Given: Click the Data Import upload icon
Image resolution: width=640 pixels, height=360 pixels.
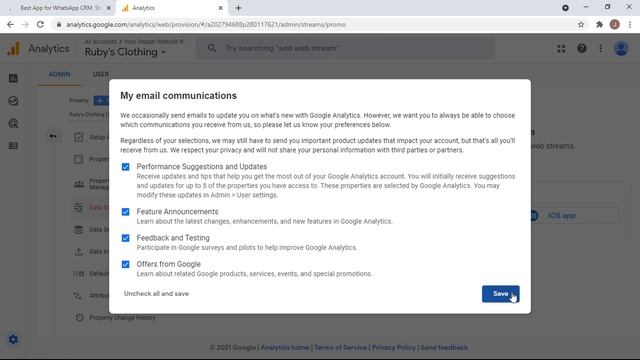Looking at the screenshot, I should coord(79,251).
